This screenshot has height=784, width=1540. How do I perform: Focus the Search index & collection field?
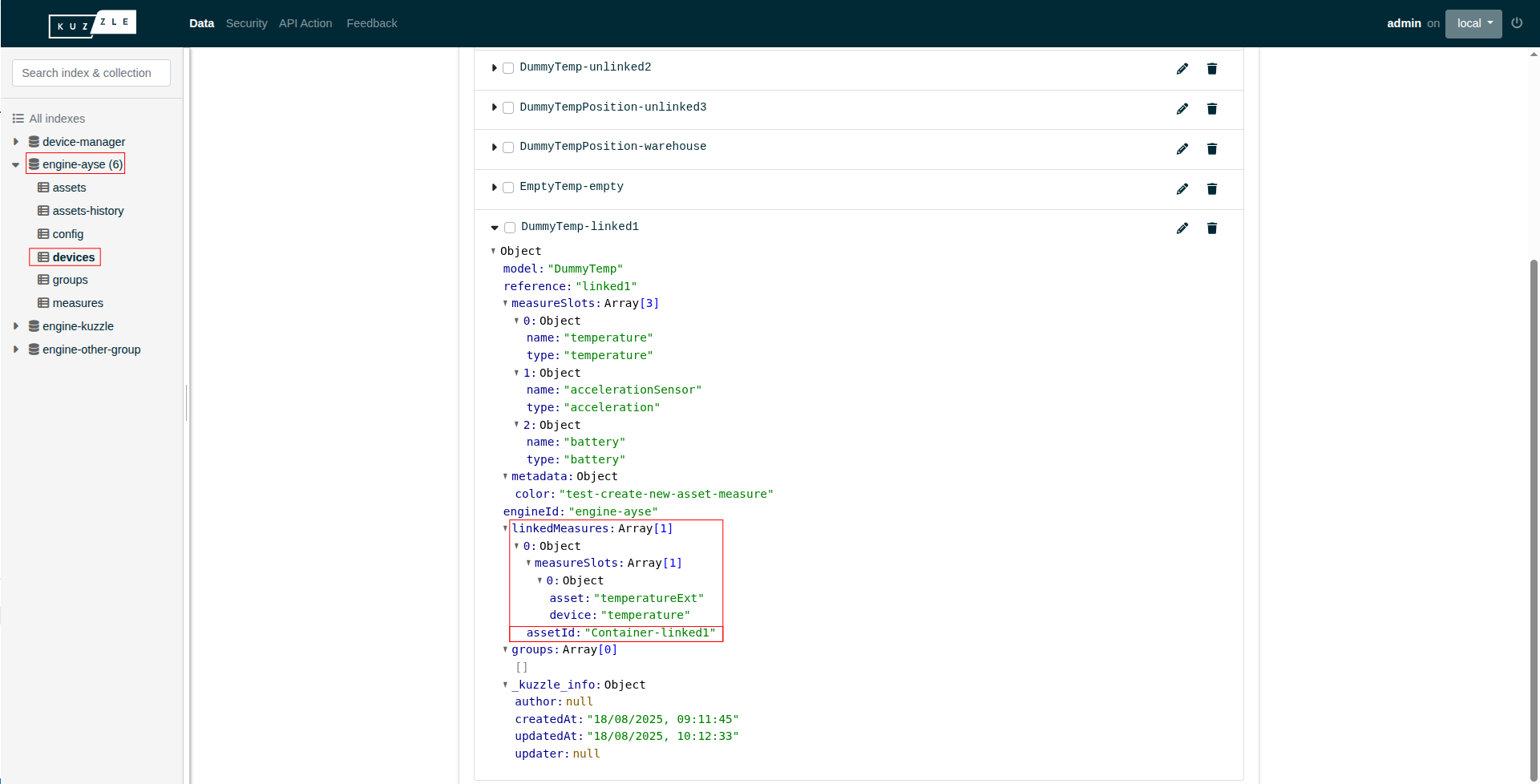(x=91, y=73)
